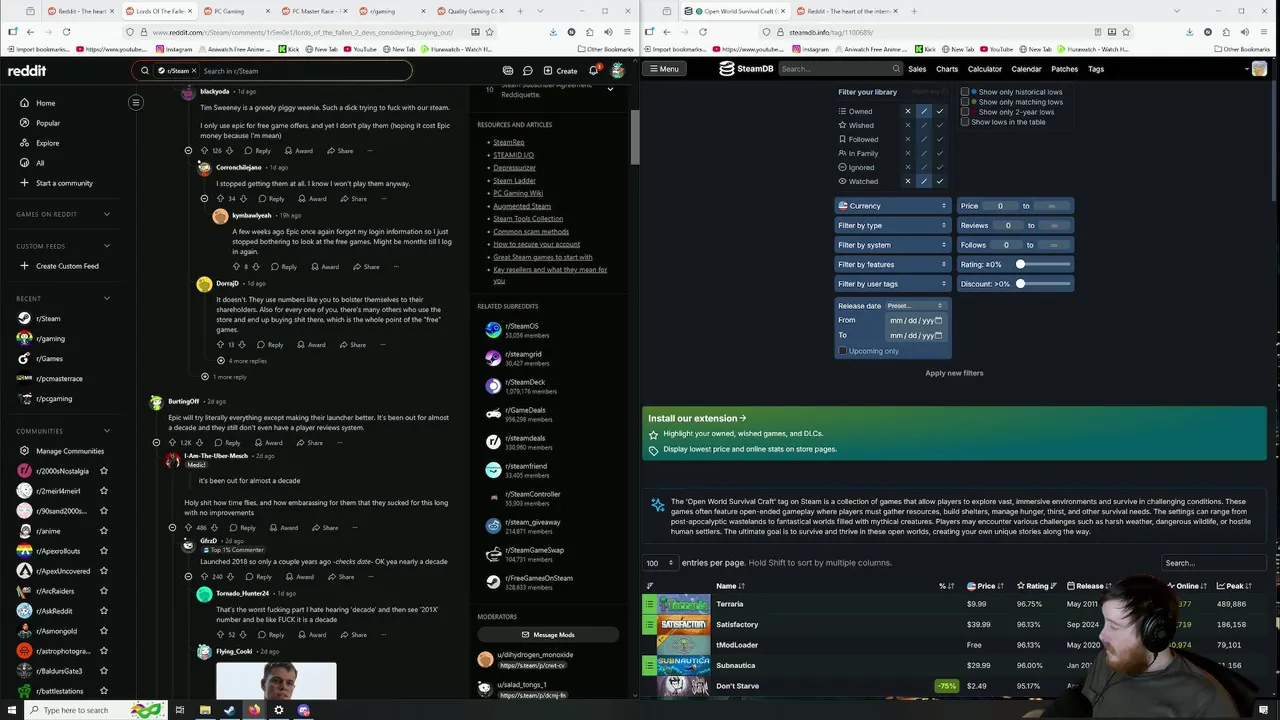Open Install our extension link
Viewport: 1280px width, 720px height.
[697, 418]
